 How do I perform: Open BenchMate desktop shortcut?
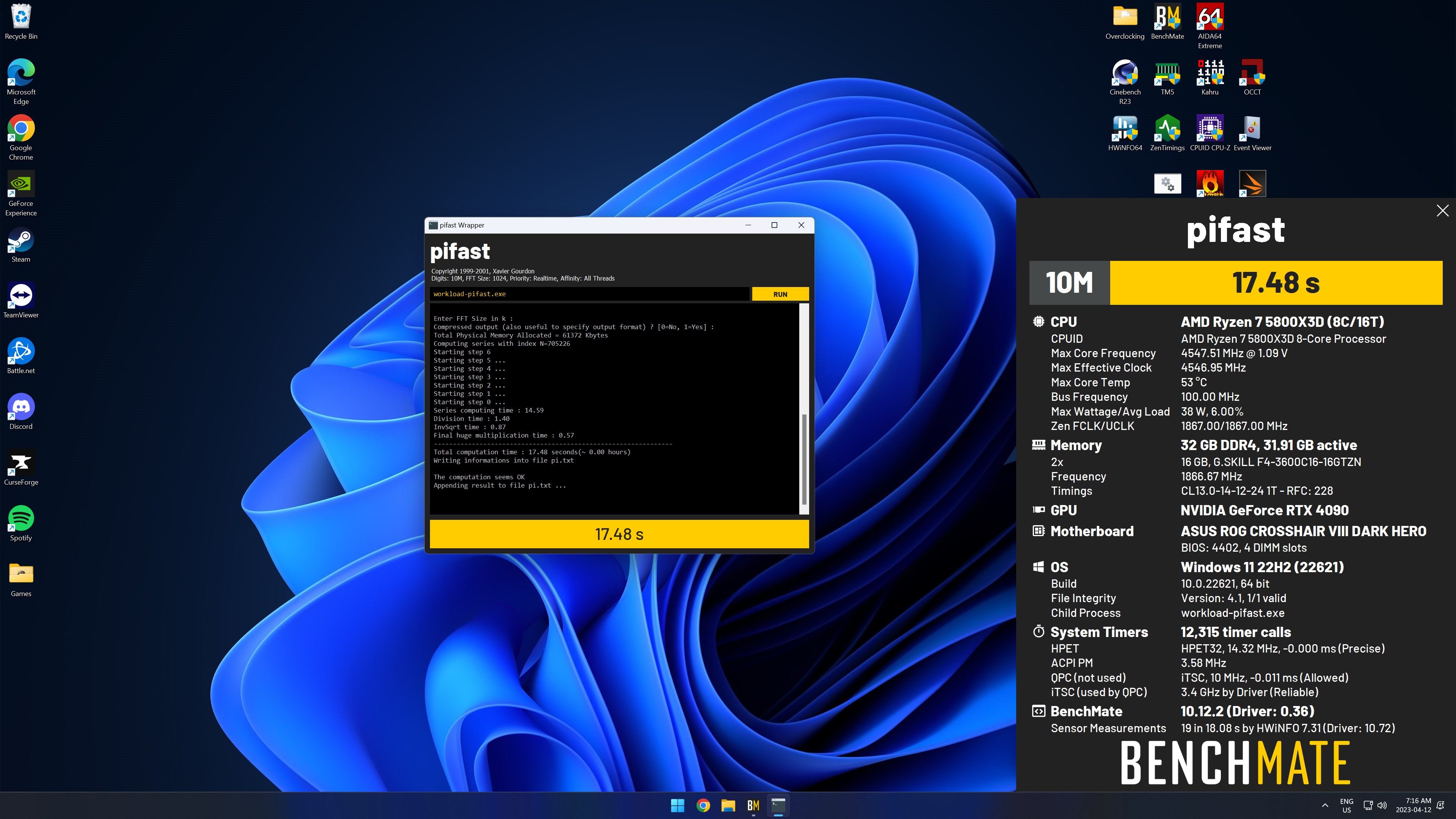tap(1167, 22)
